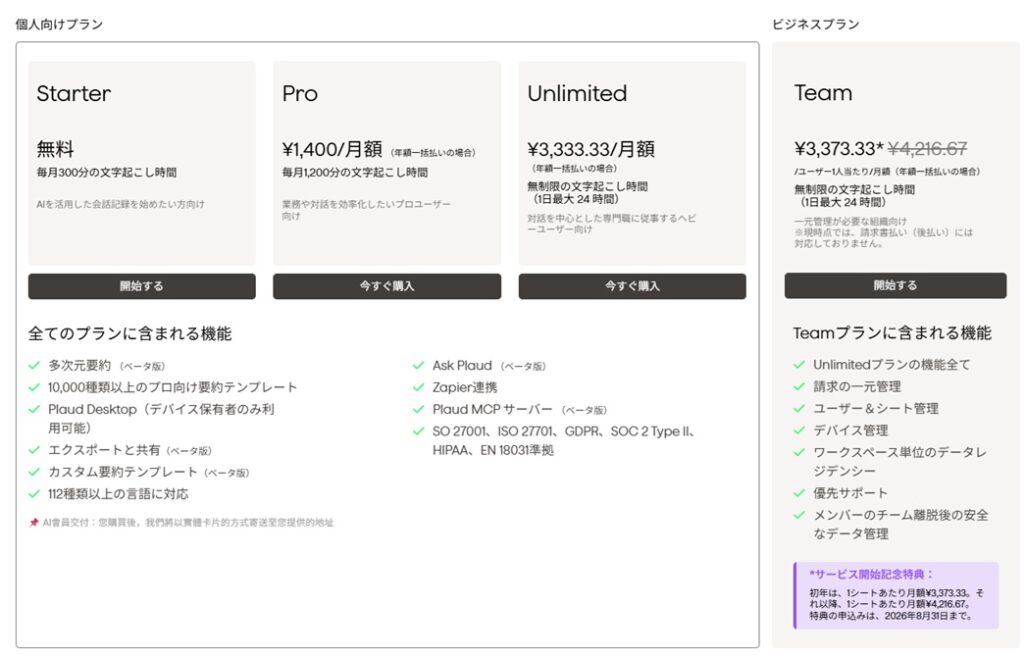Image resolution: width=1024 pixels, height=656 pixels.
Task: Click checkmark beside ユーザー＆シート管理
Action: (799, 408)
